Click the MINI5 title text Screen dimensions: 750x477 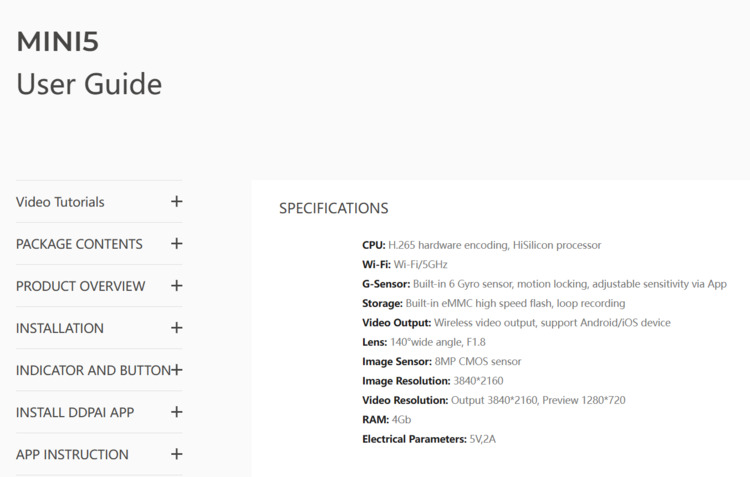58,41
